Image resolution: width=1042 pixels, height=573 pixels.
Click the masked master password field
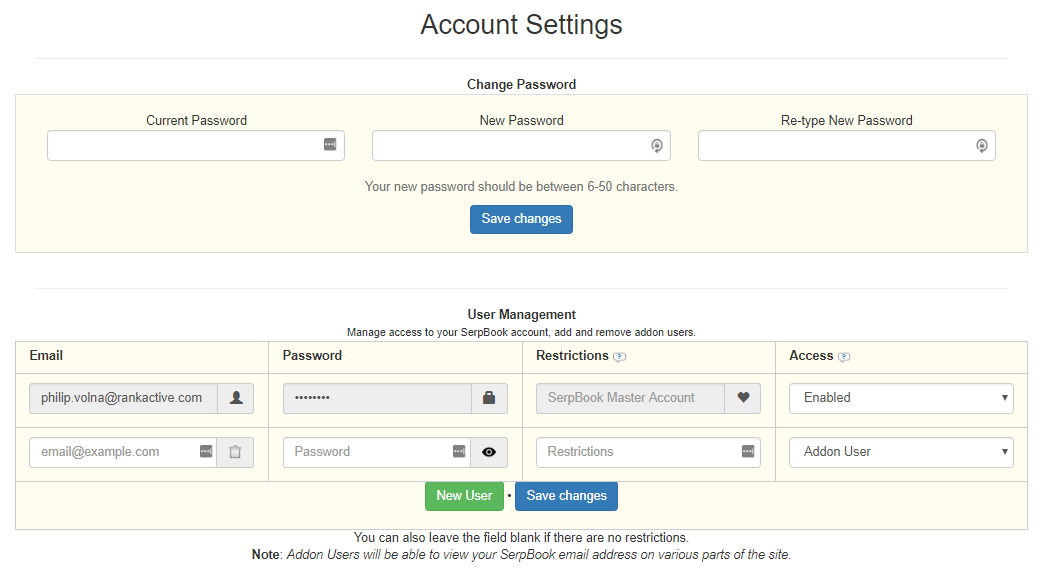377,398
